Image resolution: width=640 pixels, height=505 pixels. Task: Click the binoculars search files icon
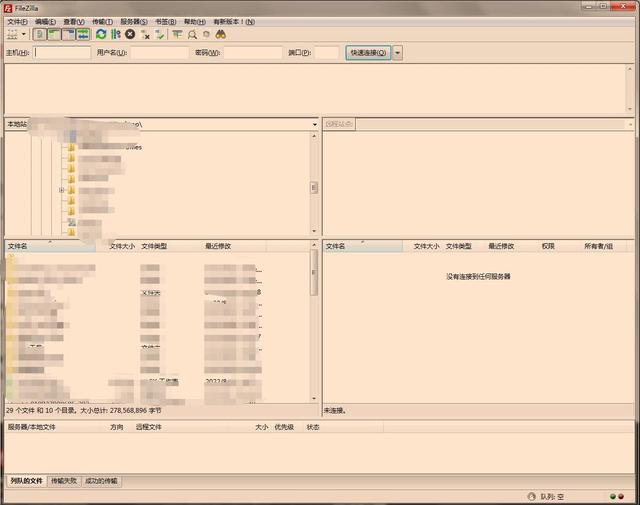(221, 34)
